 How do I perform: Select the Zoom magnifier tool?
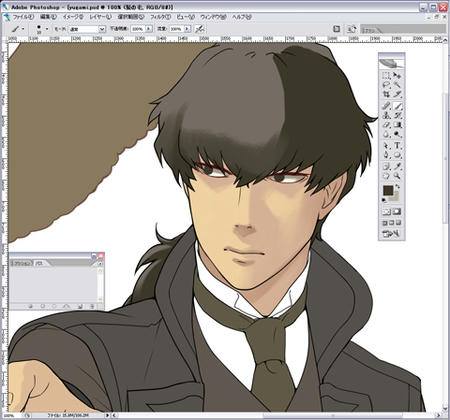click(397, 176)
